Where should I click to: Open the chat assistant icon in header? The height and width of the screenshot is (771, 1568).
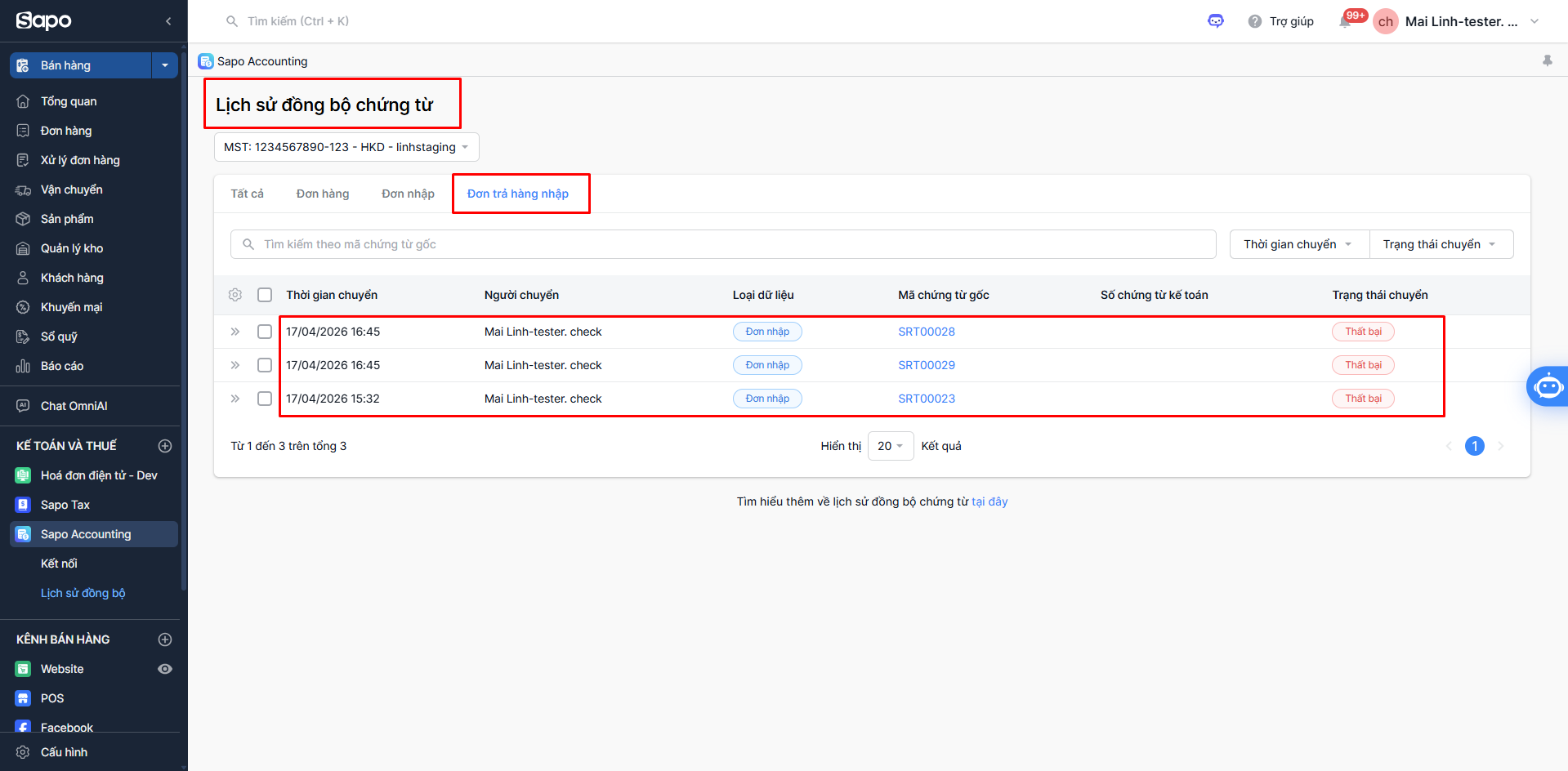click(x=1215, y=21)
